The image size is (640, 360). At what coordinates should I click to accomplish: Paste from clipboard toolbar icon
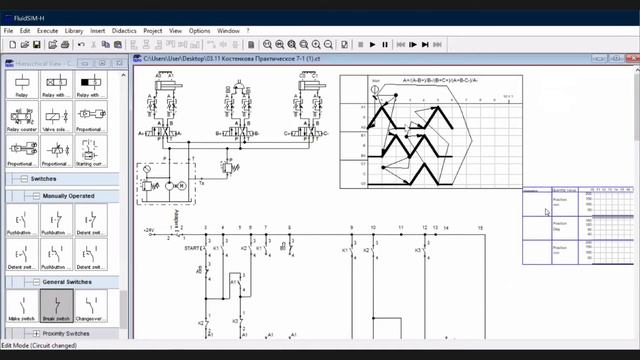[x=118, y=44]
